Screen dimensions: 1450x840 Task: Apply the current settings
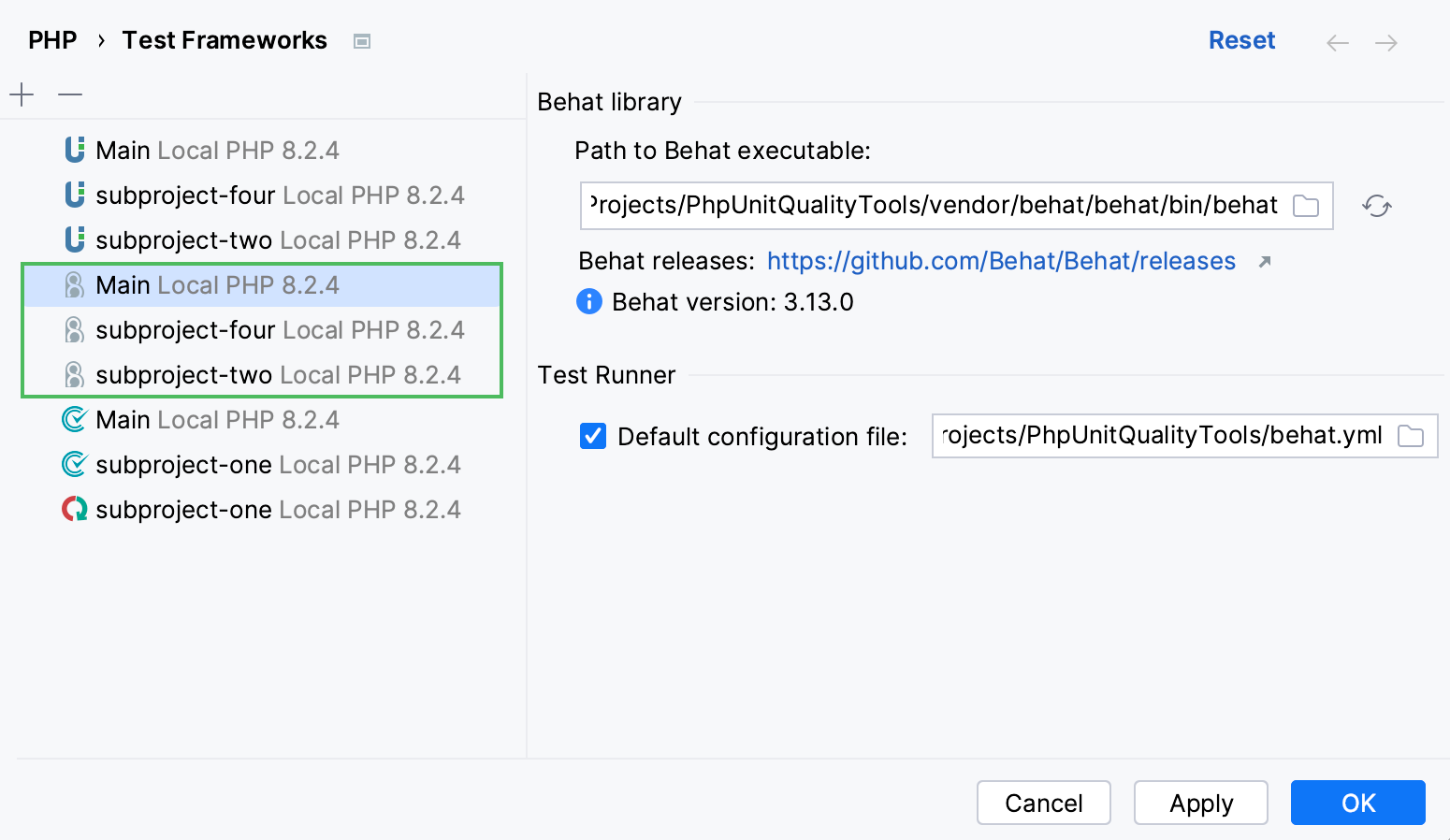coord(1200,803)
